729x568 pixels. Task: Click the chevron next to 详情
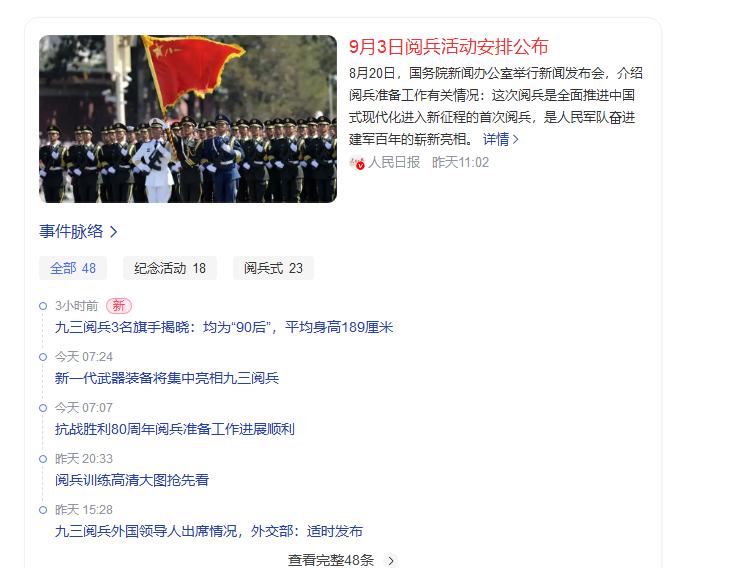[515, 139]
